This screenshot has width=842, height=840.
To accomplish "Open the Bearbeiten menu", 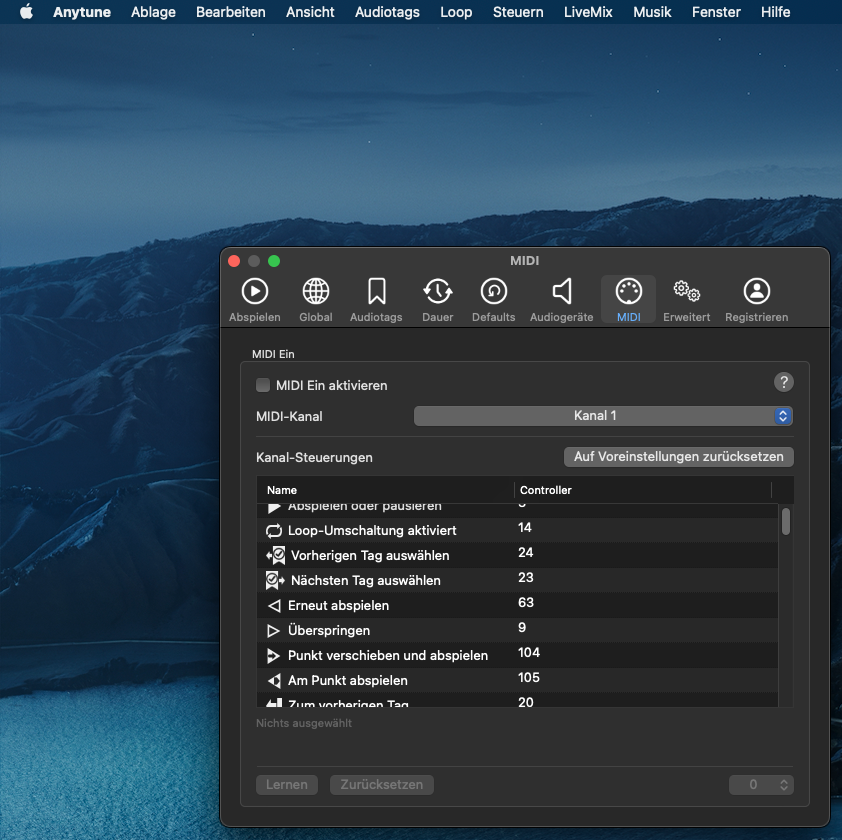I will click(230, 12).
